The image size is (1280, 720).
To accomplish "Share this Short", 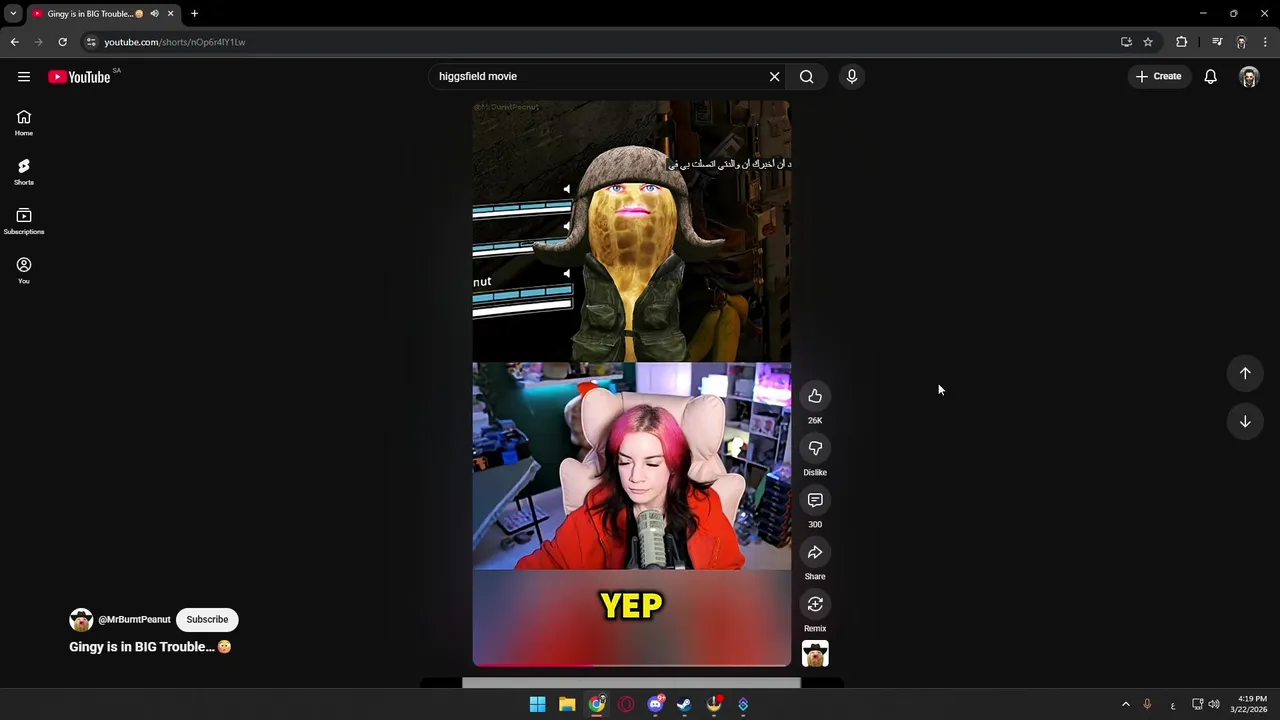I will [815, 552].
